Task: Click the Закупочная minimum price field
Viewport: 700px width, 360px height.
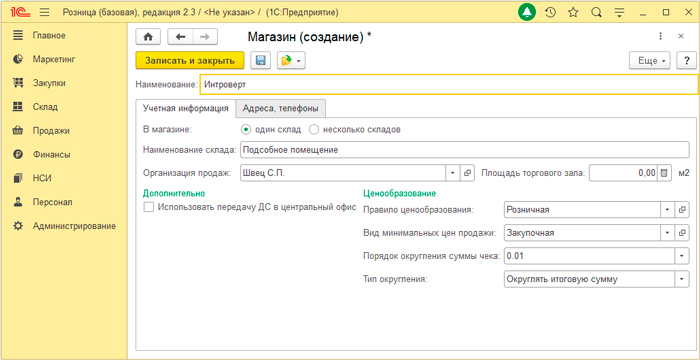Action: 582,232
